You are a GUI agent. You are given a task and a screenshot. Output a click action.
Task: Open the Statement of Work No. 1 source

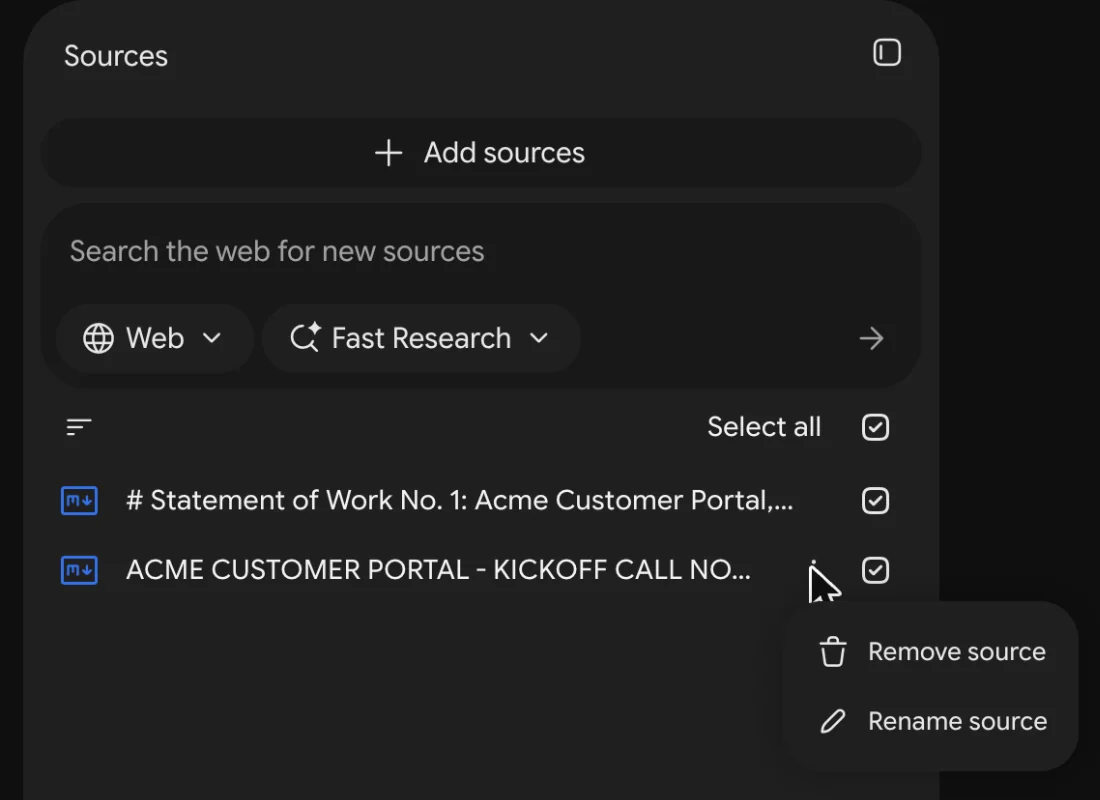(x=460, y=500)
